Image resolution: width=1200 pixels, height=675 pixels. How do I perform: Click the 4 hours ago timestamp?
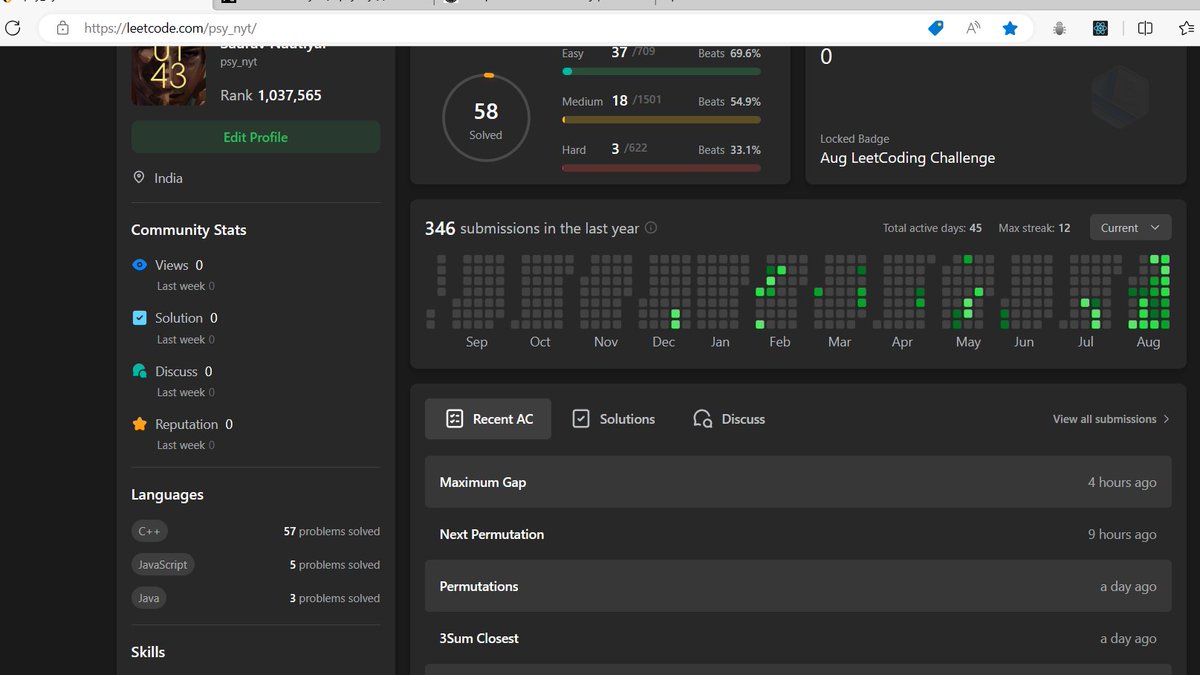[1122, 482]
